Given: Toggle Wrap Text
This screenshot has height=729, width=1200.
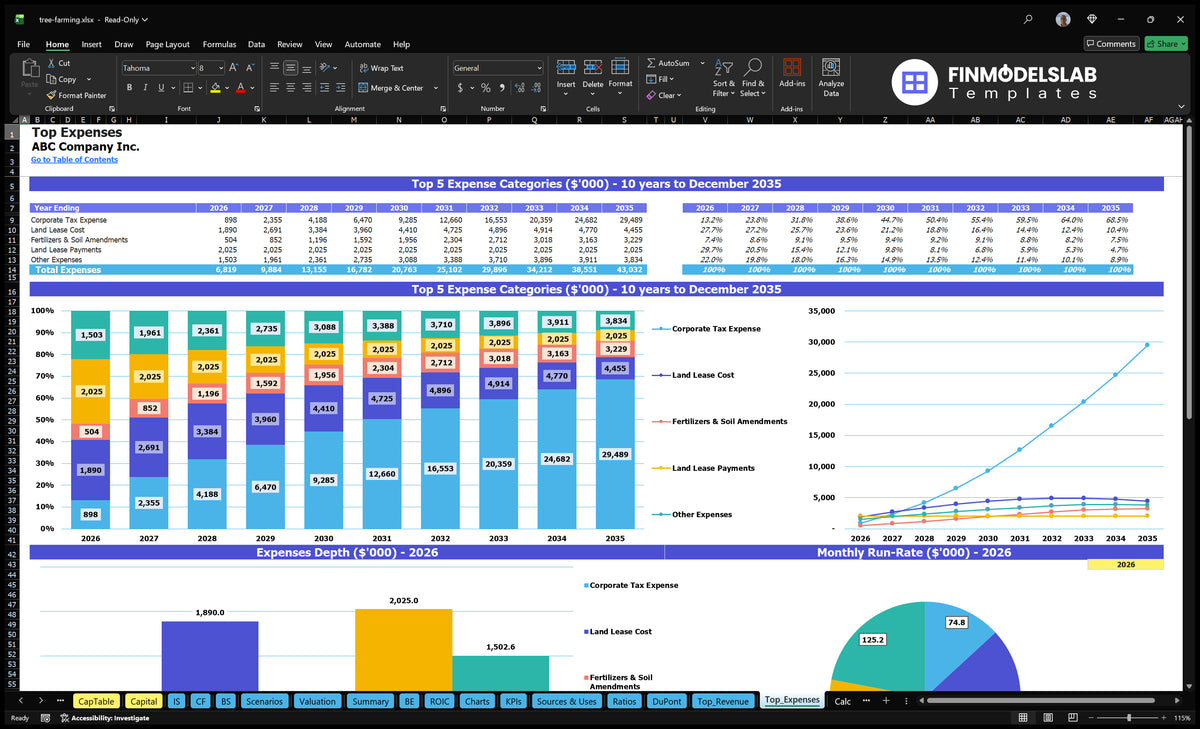Looking at the screenshot, I should [381, 68].
